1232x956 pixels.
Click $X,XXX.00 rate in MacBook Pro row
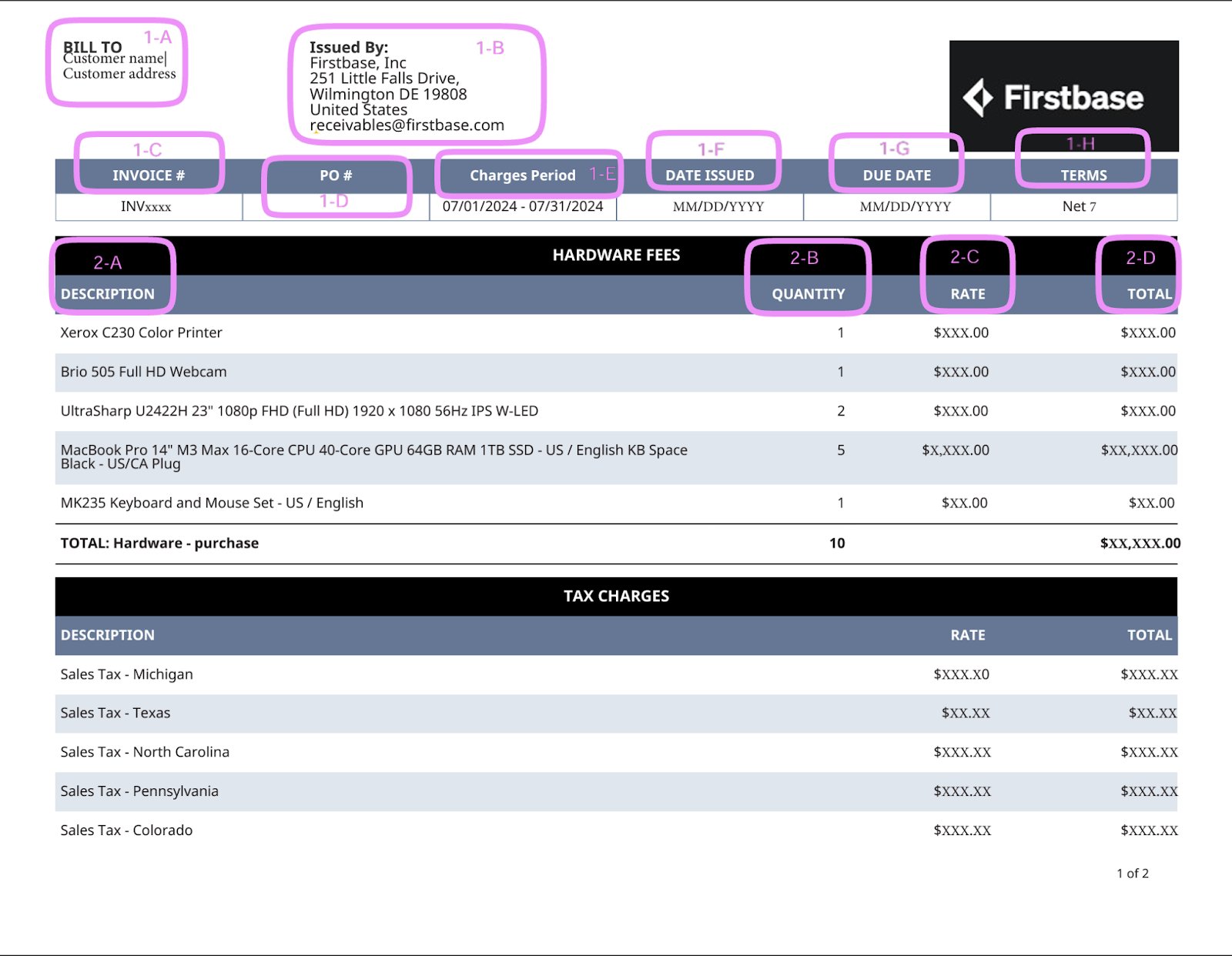pyautogui.click(x=956, y=450)
